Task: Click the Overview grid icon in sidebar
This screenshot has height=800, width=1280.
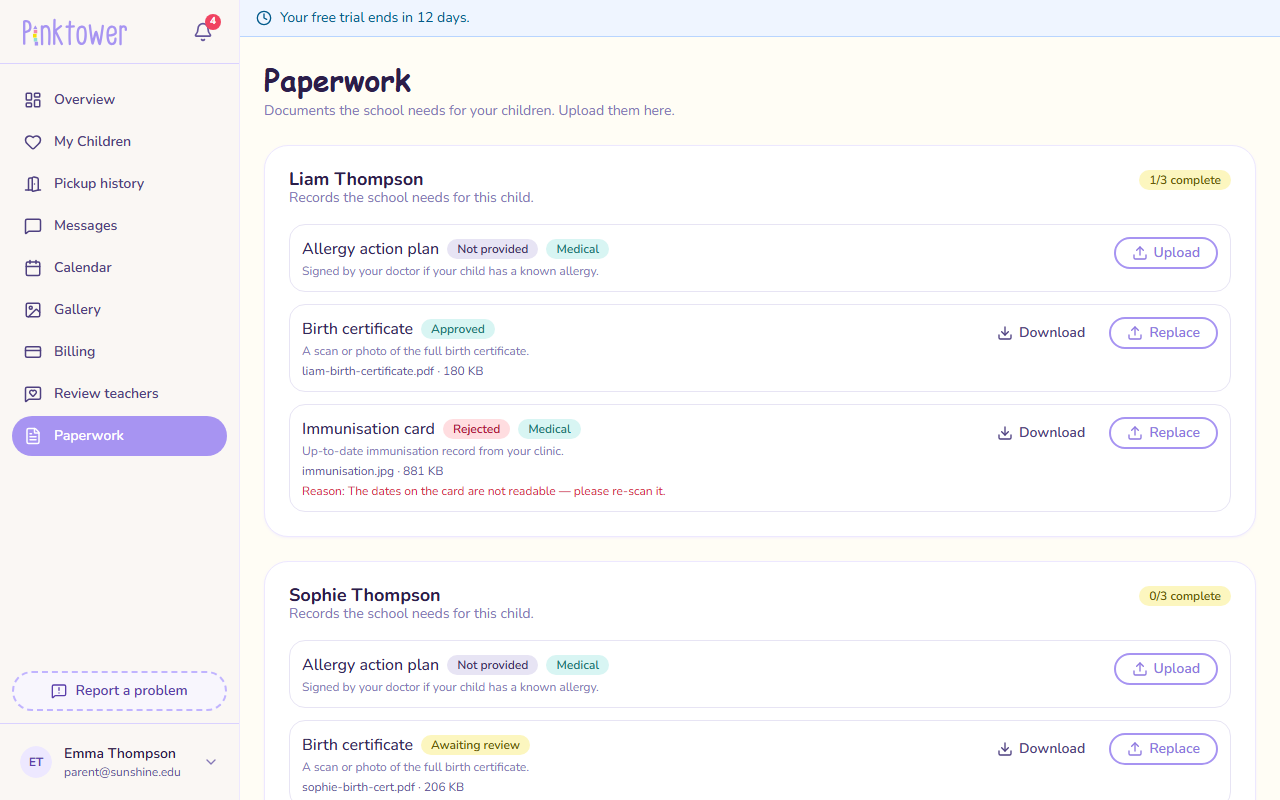Action: (x=33, y=100)
